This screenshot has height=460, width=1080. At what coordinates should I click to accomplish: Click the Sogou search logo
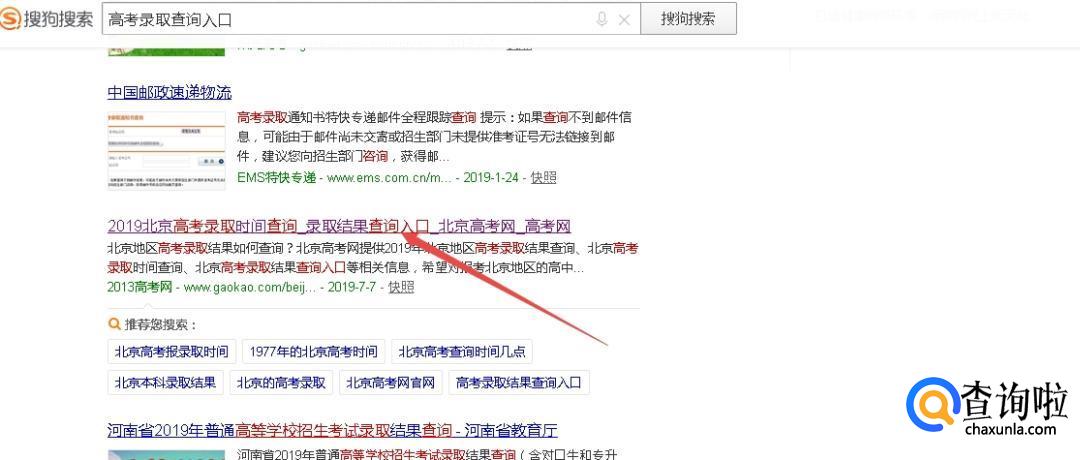coord(47,19)
